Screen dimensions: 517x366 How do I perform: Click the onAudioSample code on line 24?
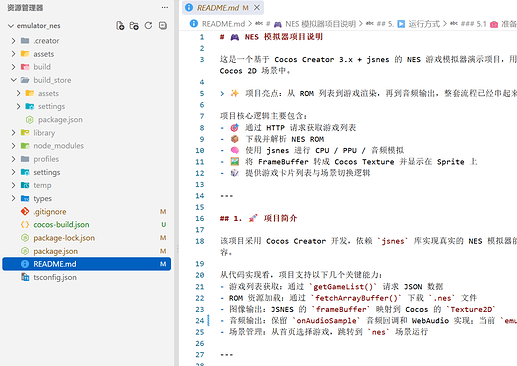tap(326, 321)
